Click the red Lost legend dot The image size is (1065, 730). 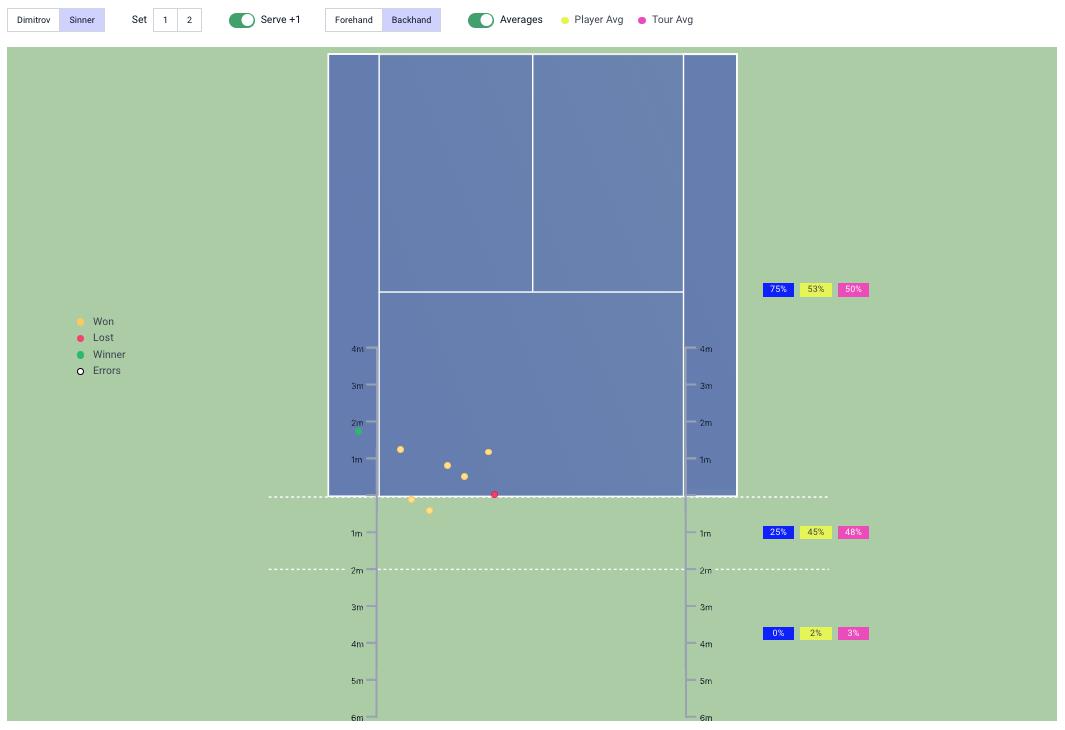coord(81,338)
